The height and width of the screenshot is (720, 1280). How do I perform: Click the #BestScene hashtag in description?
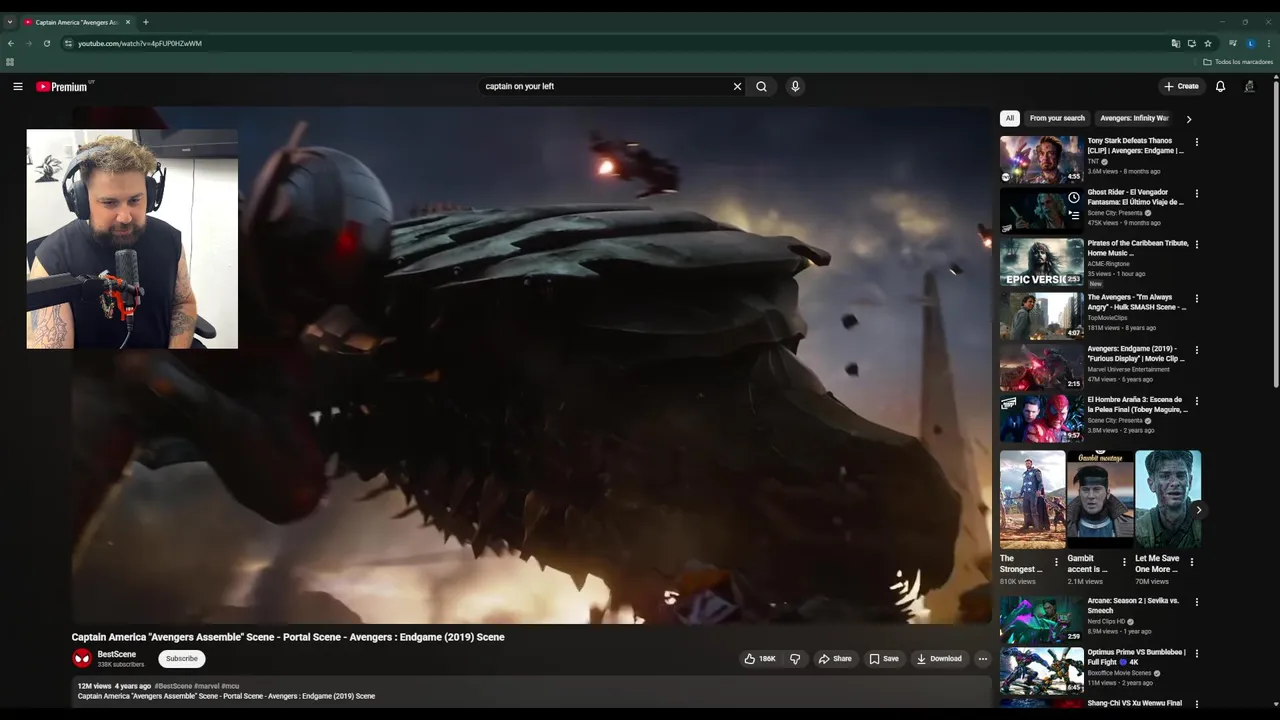tap(173, 686)
